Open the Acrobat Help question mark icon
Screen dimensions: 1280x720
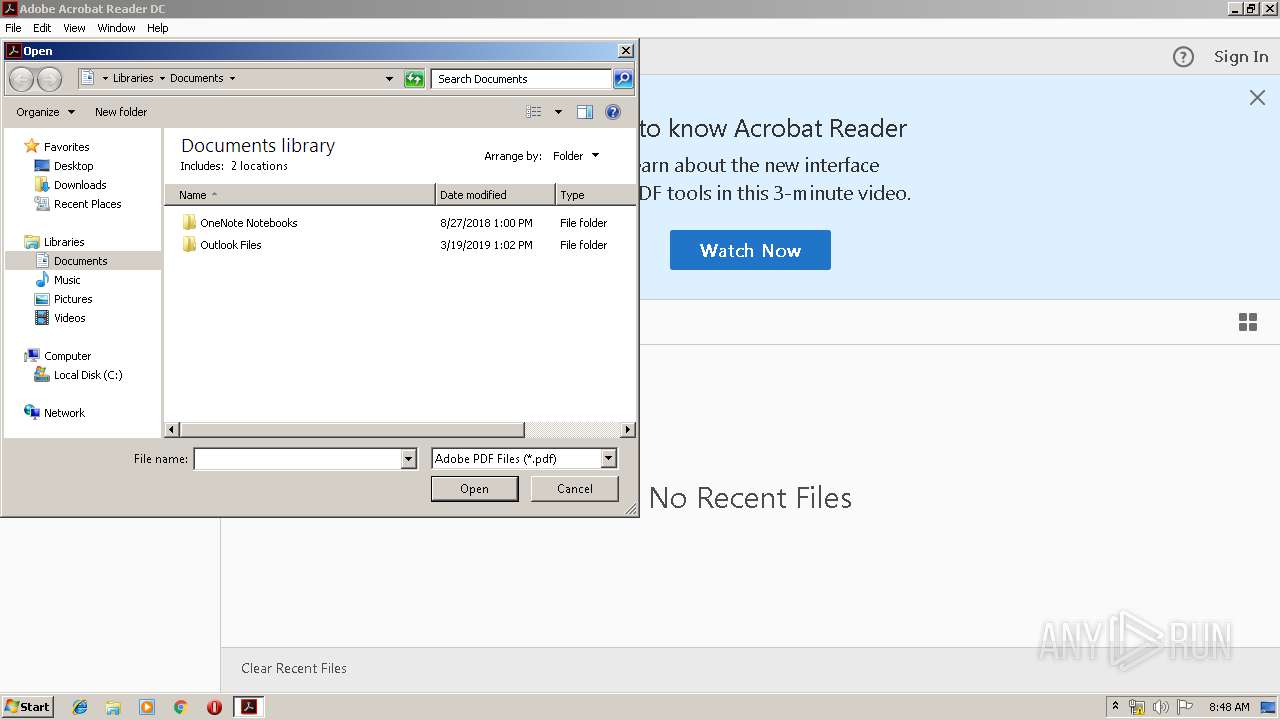pos(1183,57)
